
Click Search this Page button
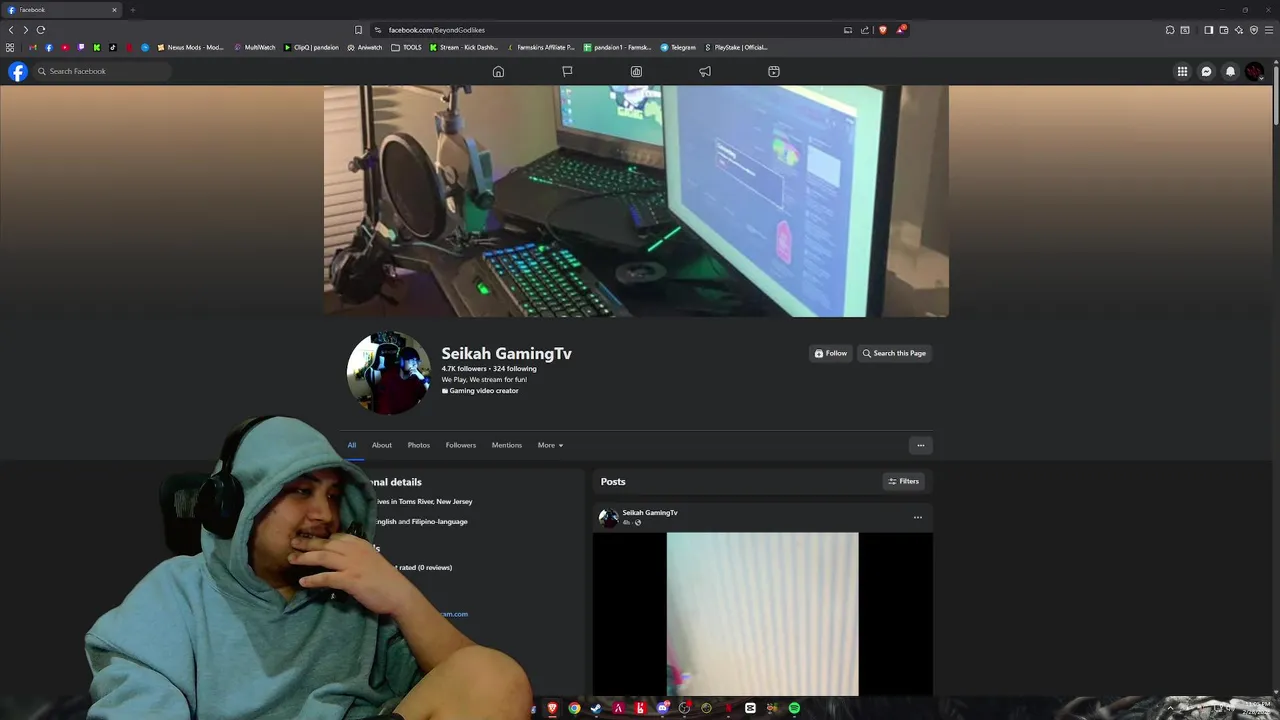(894, 353)
